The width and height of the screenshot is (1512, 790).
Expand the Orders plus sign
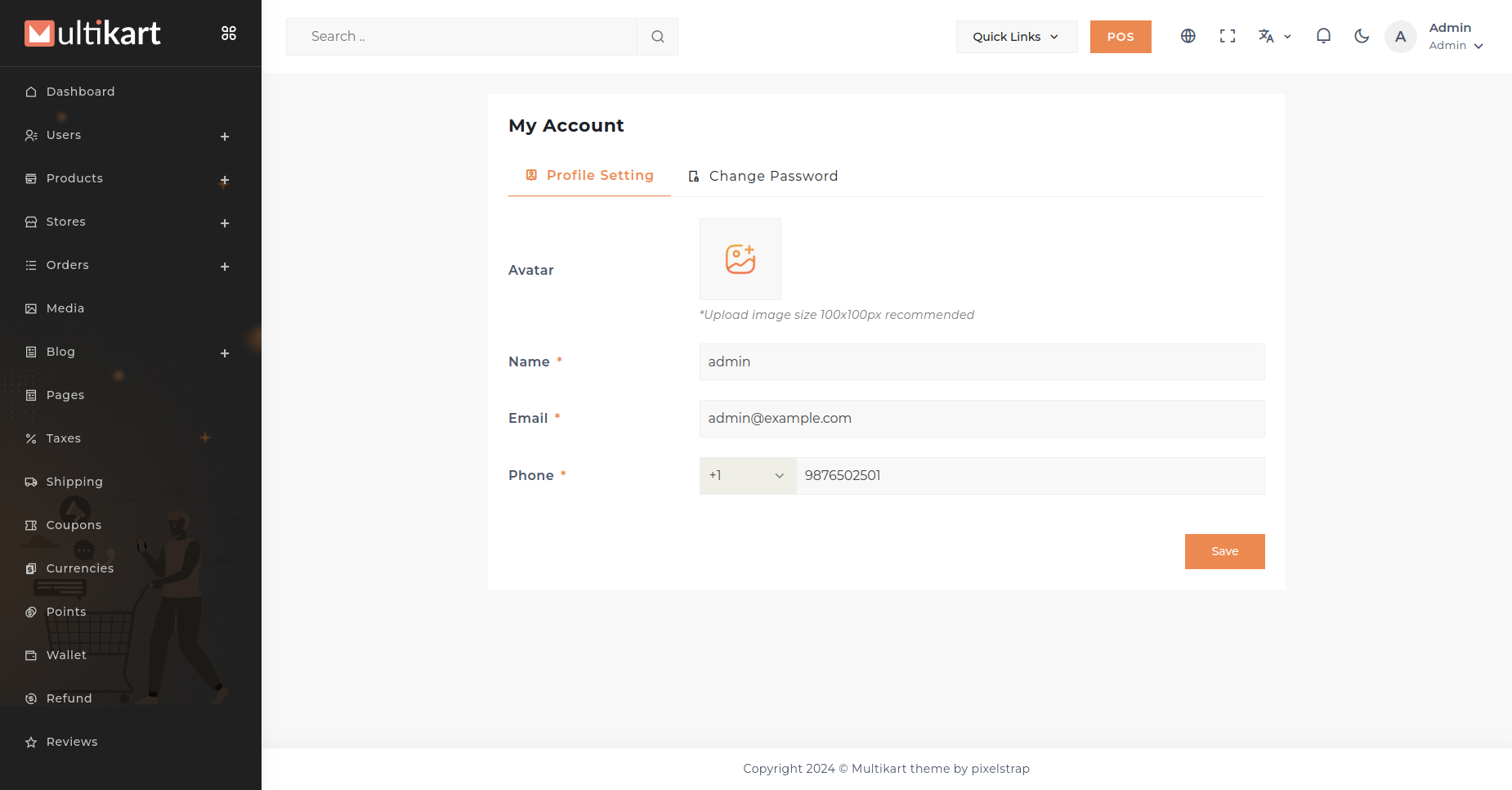coord(225,267)
